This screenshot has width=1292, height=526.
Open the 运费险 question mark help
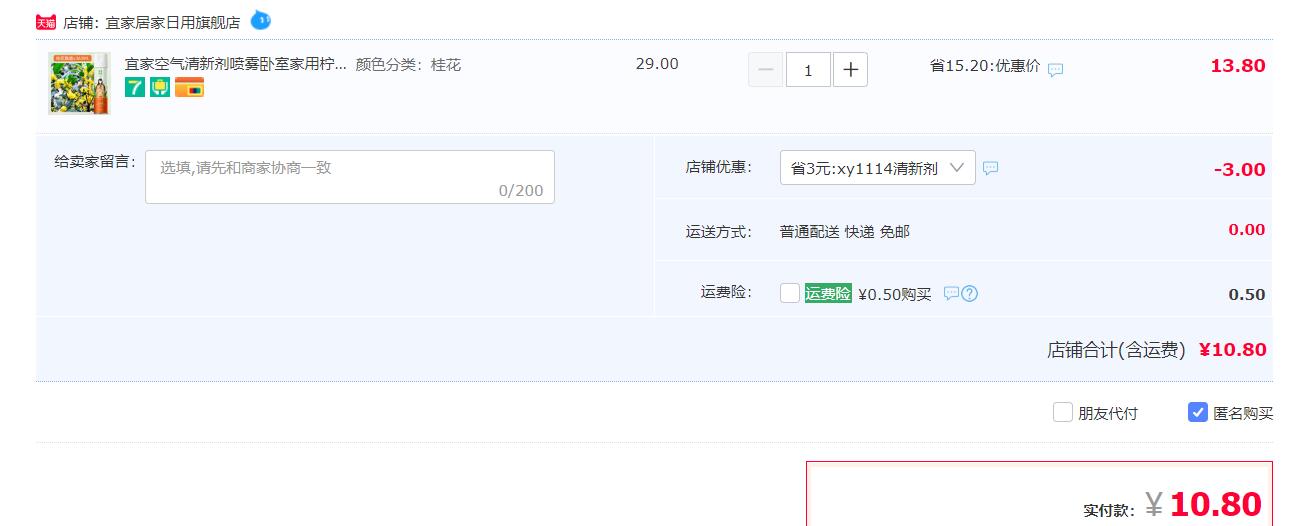[969, 293]
